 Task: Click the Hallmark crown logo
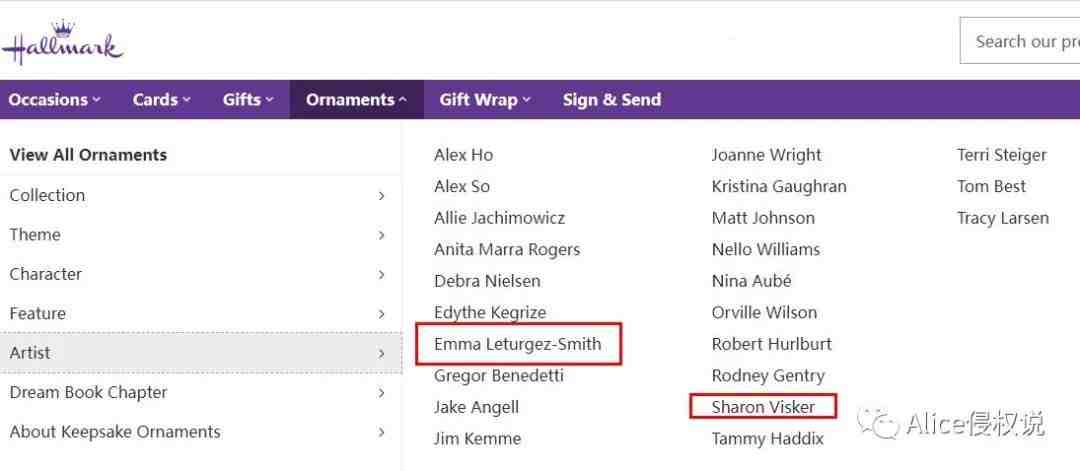(62, 43)
